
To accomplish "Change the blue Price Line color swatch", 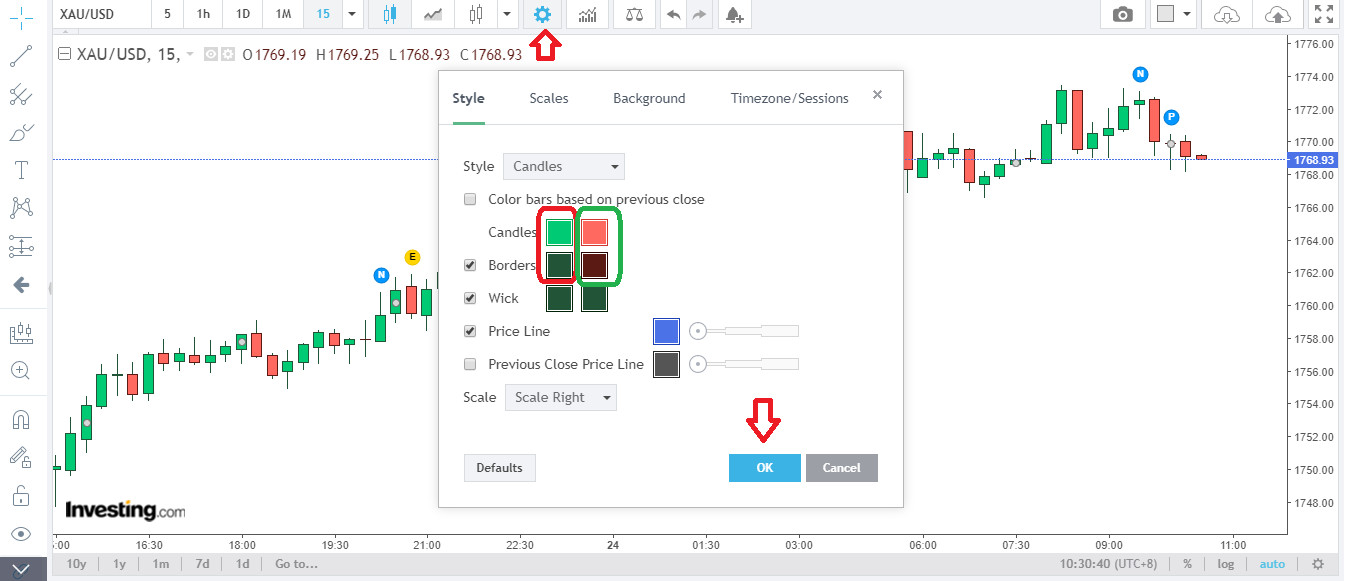I will point(666,331).
